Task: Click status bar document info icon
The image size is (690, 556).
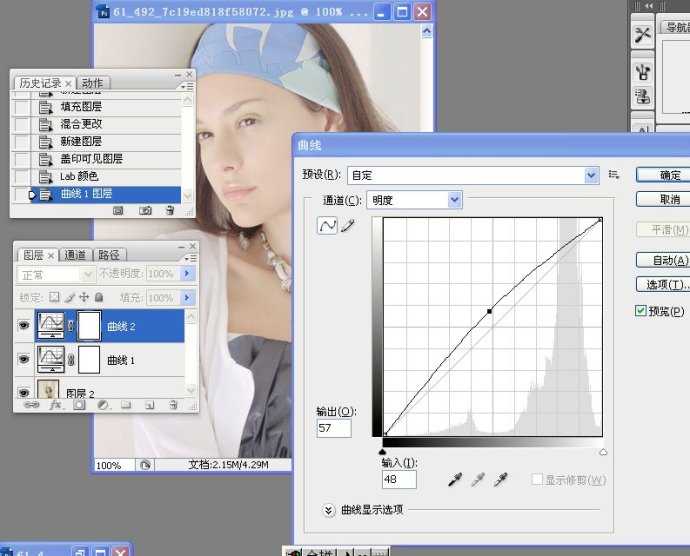Action: [145, 465]
